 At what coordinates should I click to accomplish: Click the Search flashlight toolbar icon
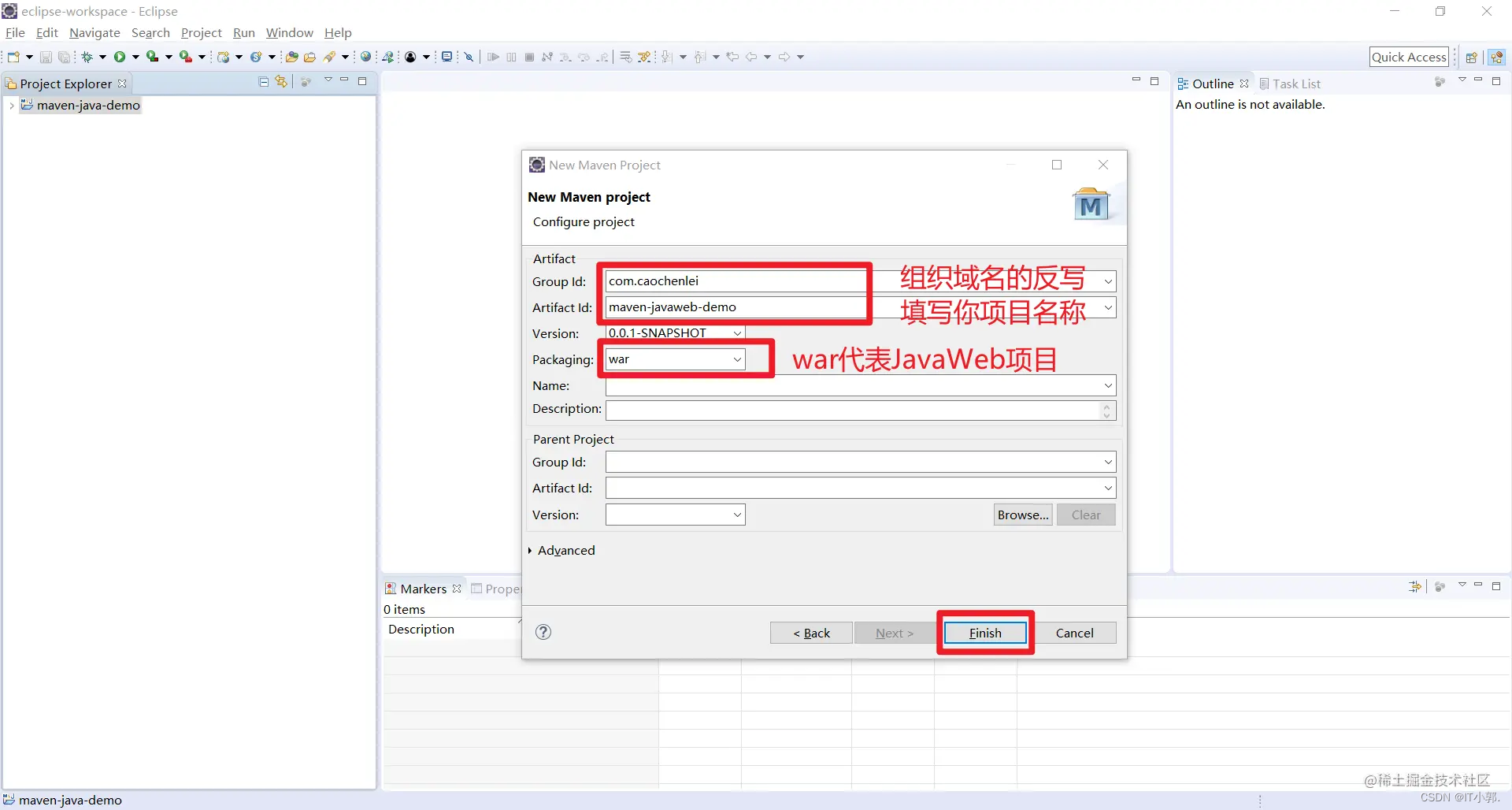[330, 57]
